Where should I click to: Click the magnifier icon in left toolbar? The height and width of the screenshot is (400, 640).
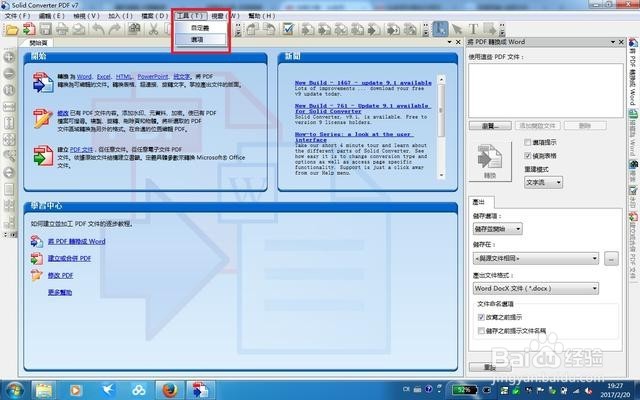coord(9,156)
